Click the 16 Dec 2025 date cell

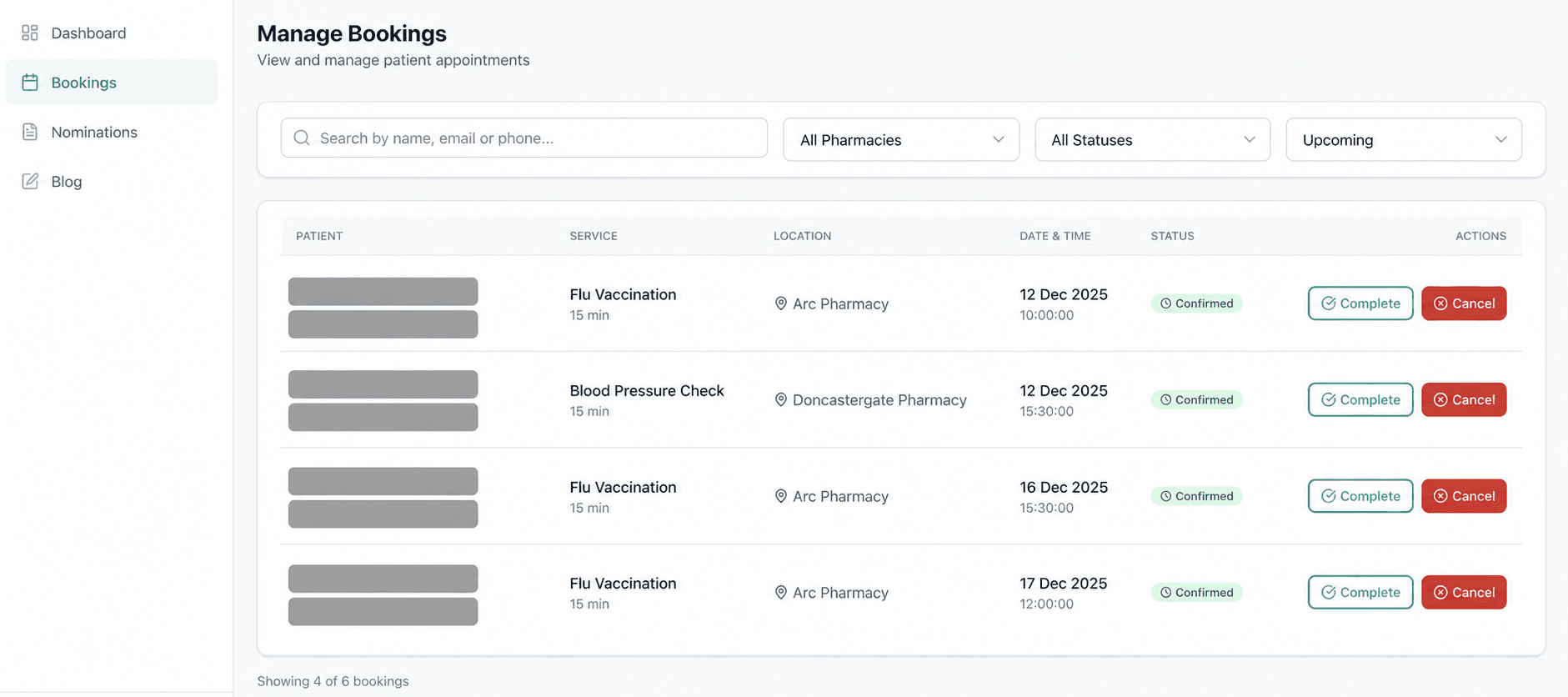coord(1063,487)
